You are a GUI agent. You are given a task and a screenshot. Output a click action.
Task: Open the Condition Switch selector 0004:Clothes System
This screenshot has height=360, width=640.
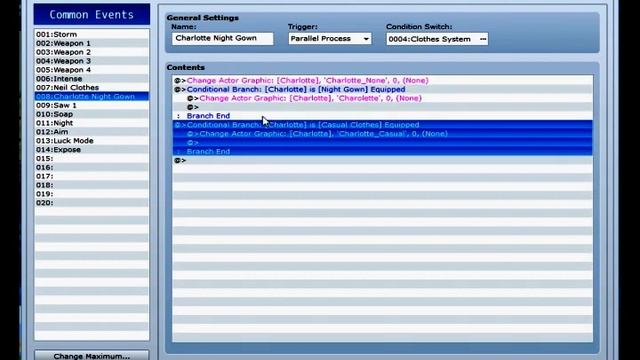click(x=437, y=39)
